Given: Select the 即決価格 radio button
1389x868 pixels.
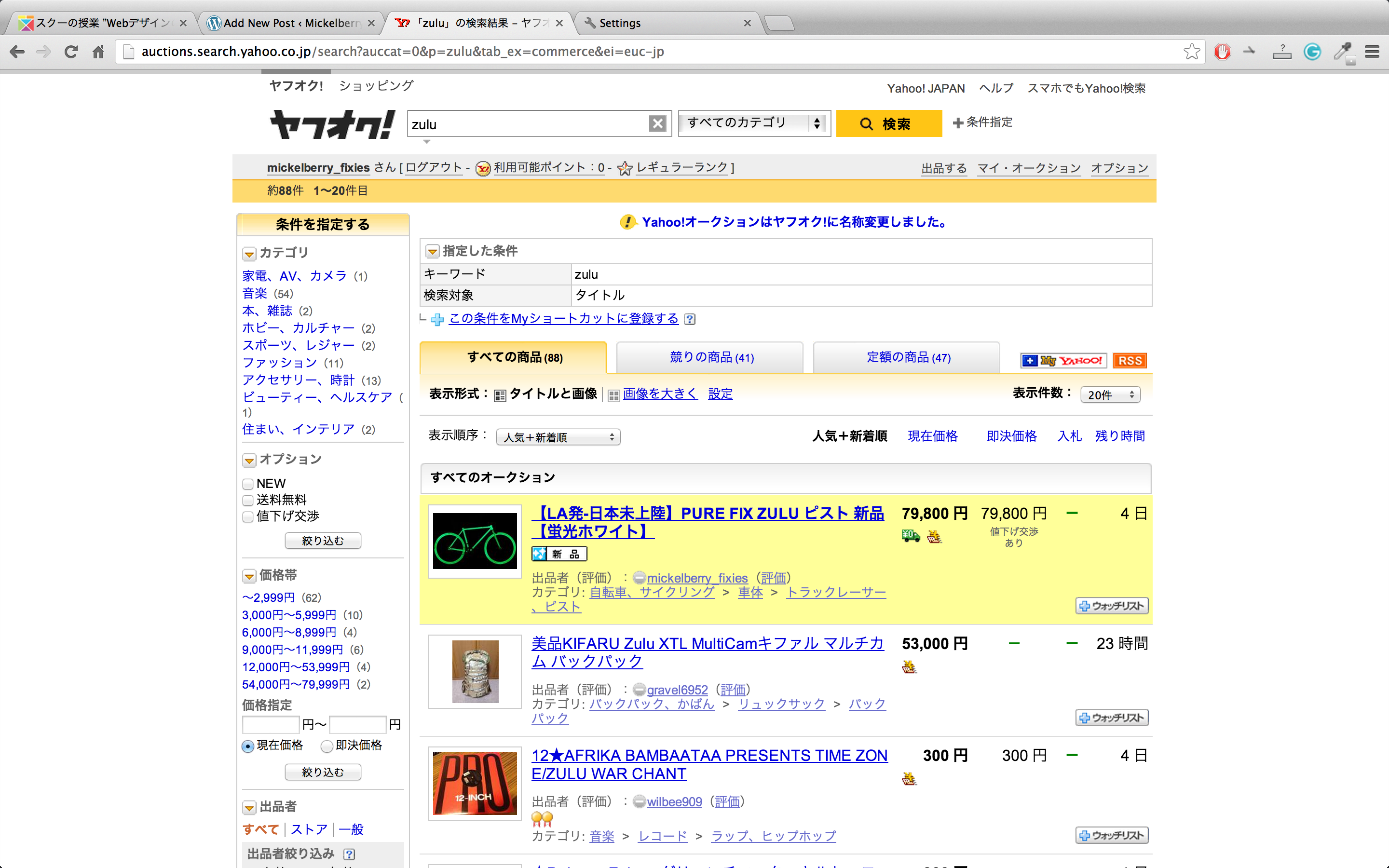Looking at the screenshot, I should (x=327, y=746).
